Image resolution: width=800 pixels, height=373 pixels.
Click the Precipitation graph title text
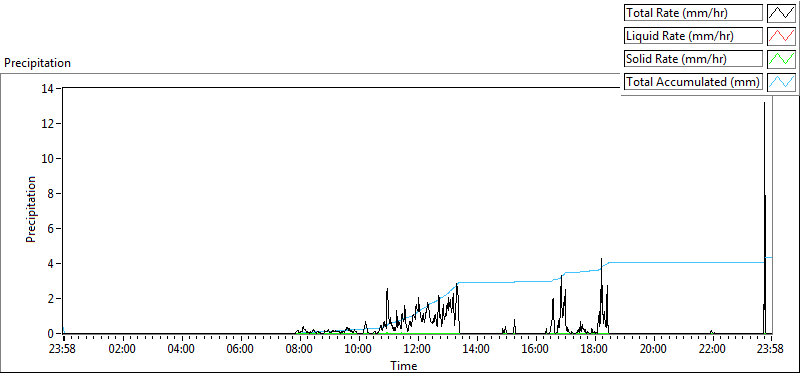(x=37, y=63)
